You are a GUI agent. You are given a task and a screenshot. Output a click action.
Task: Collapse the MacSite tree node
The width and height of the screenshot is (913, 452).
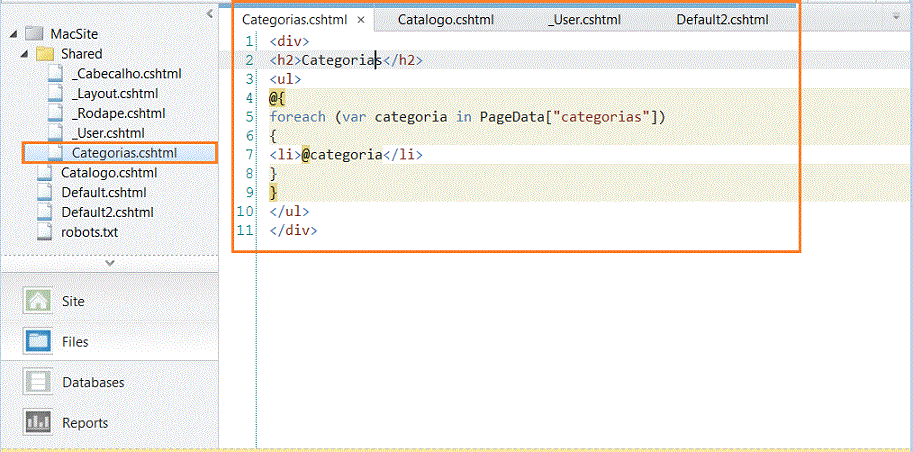(x=13, y=34)
